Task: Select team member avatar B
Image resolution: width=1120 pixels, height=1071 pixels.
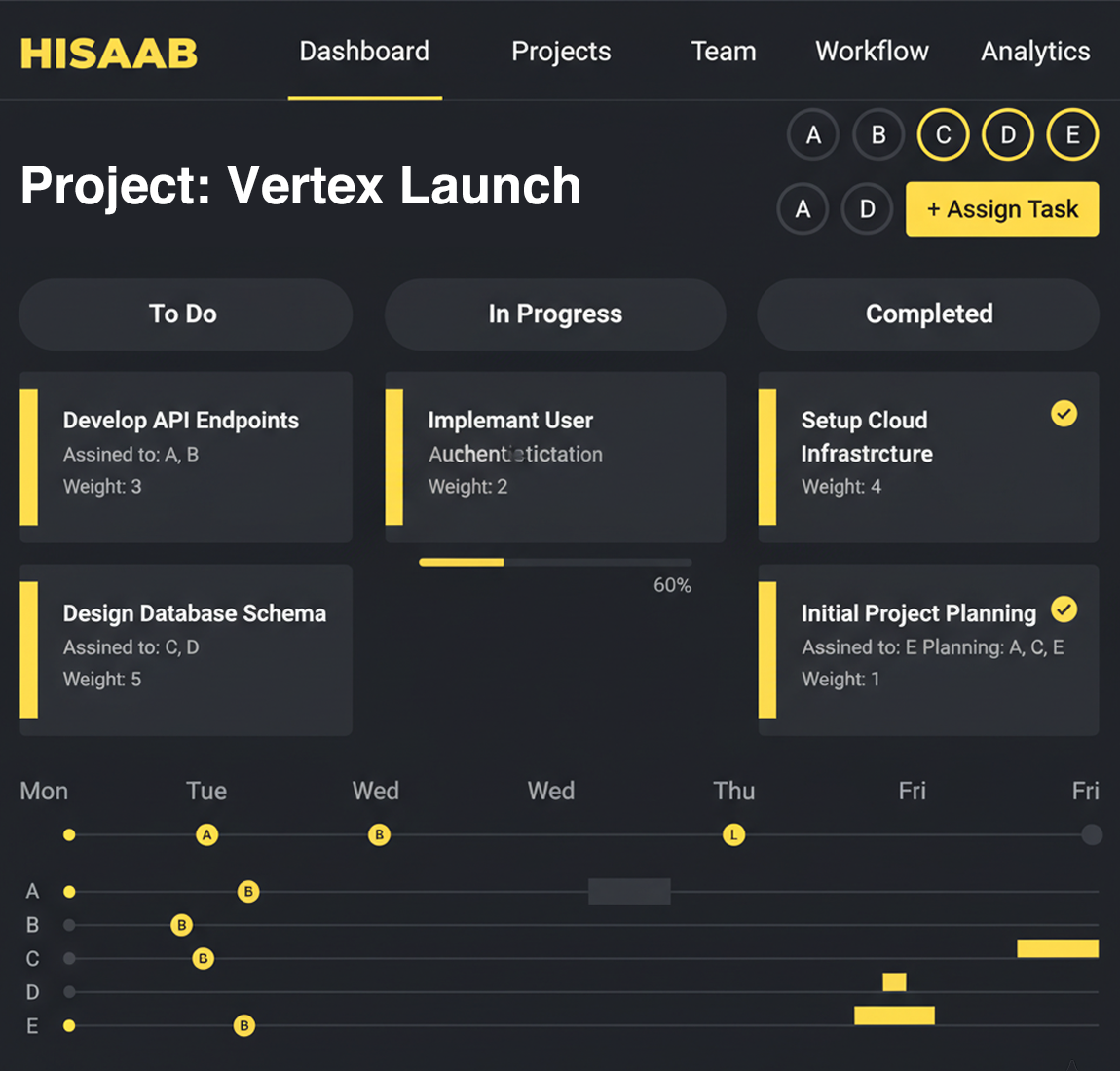Action: 877,134
